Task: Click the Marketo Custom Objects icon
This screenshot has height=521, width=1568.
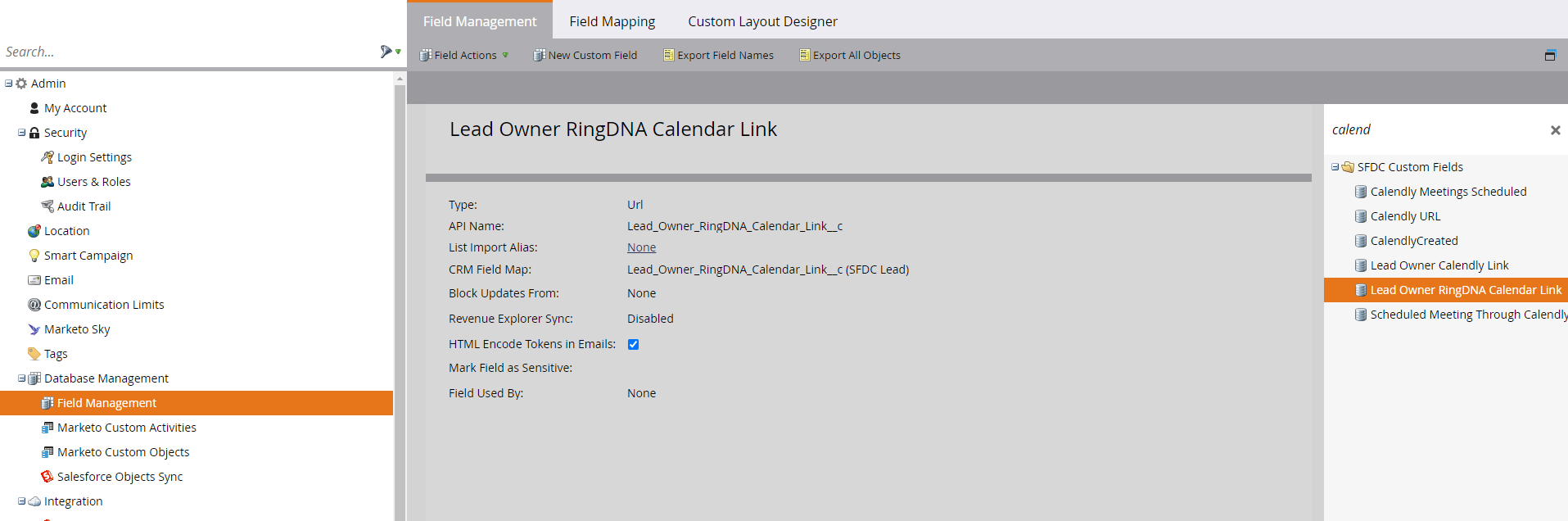Action: click(47, 452)
